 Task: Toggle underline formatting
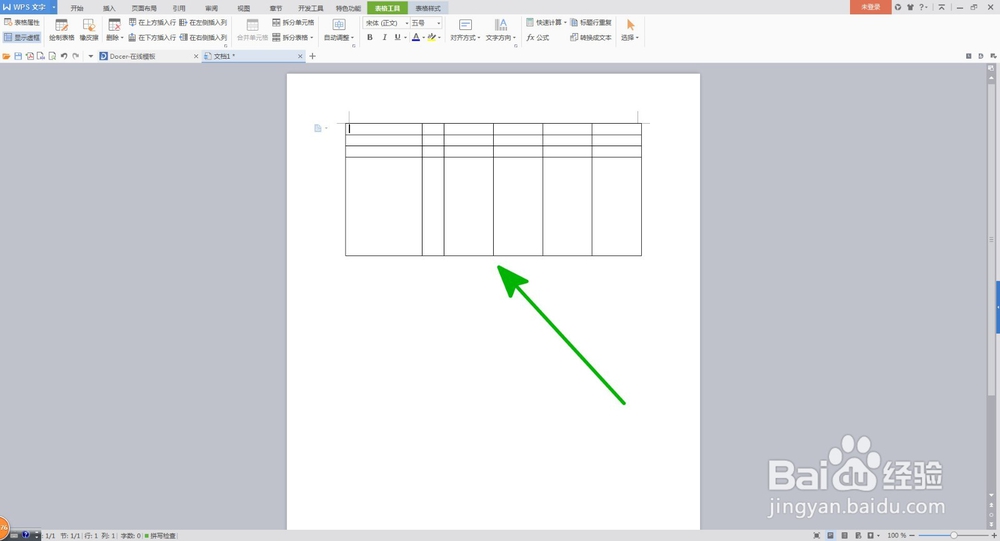click(x=397, y=38)
